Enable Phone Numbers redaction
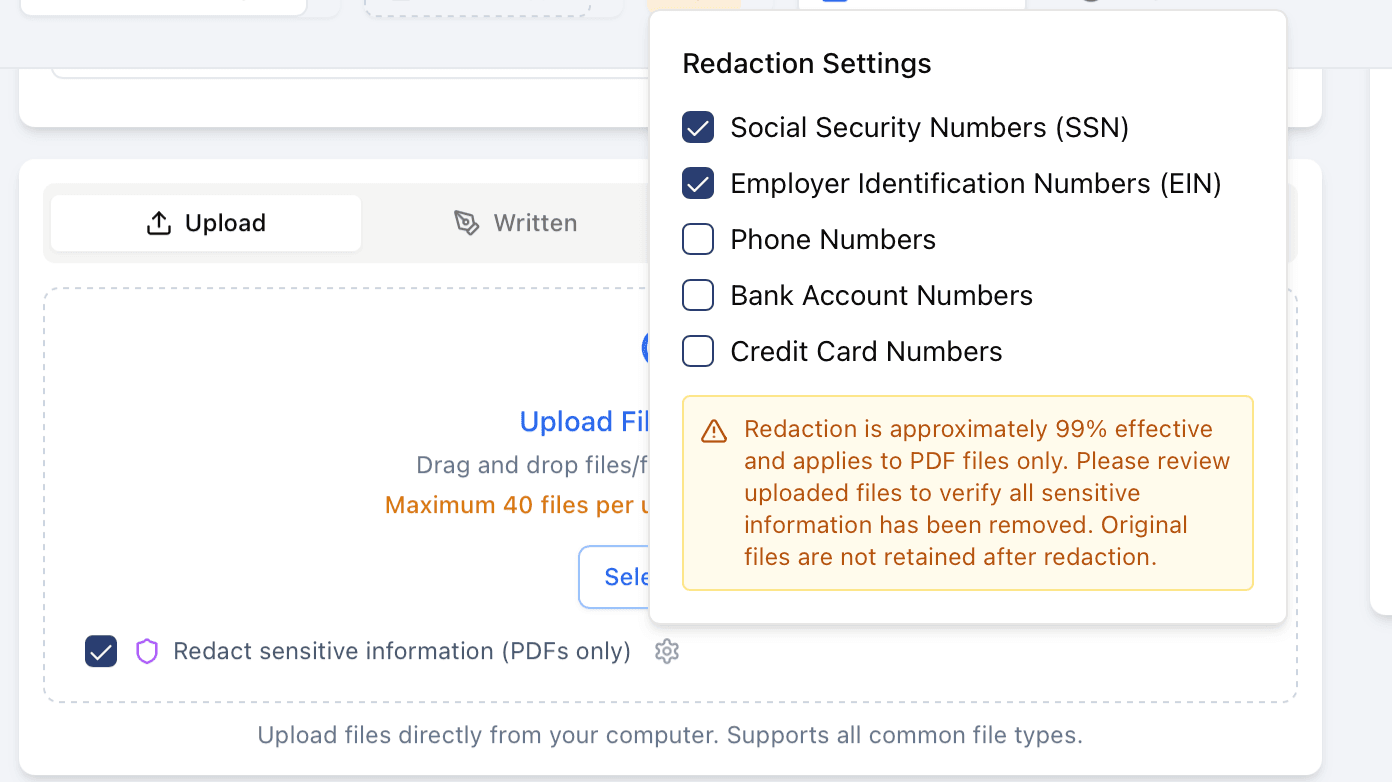Image resolution: width=1392 pixels, height=782 pixels. pos(698,239)
